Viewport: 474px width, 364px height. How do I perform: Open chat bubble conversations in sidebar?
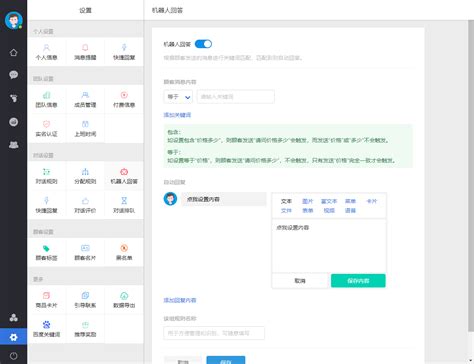tap(13, 75)
